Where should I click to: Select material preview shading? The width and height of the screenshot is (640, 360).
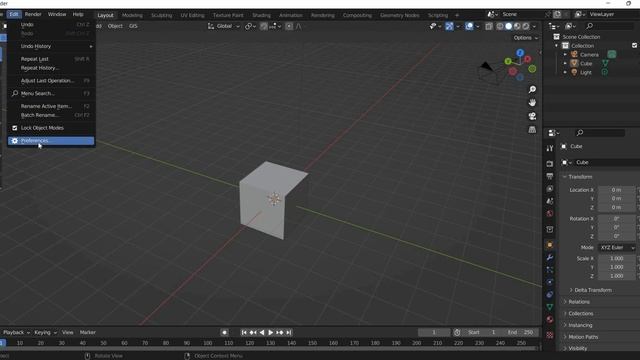(517, 26)
